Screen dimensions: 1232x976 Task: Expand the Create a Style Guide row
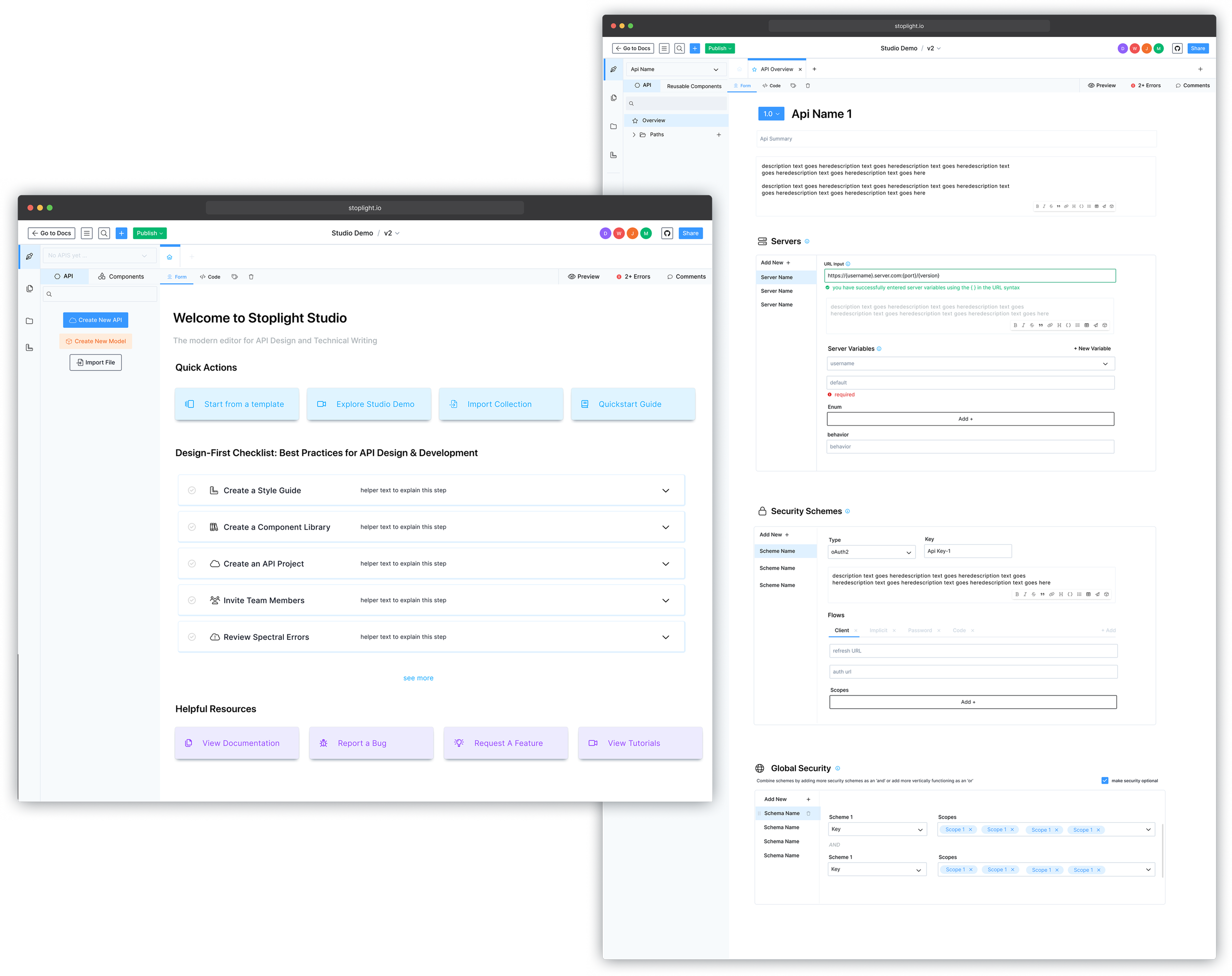[x=666, y=491]
